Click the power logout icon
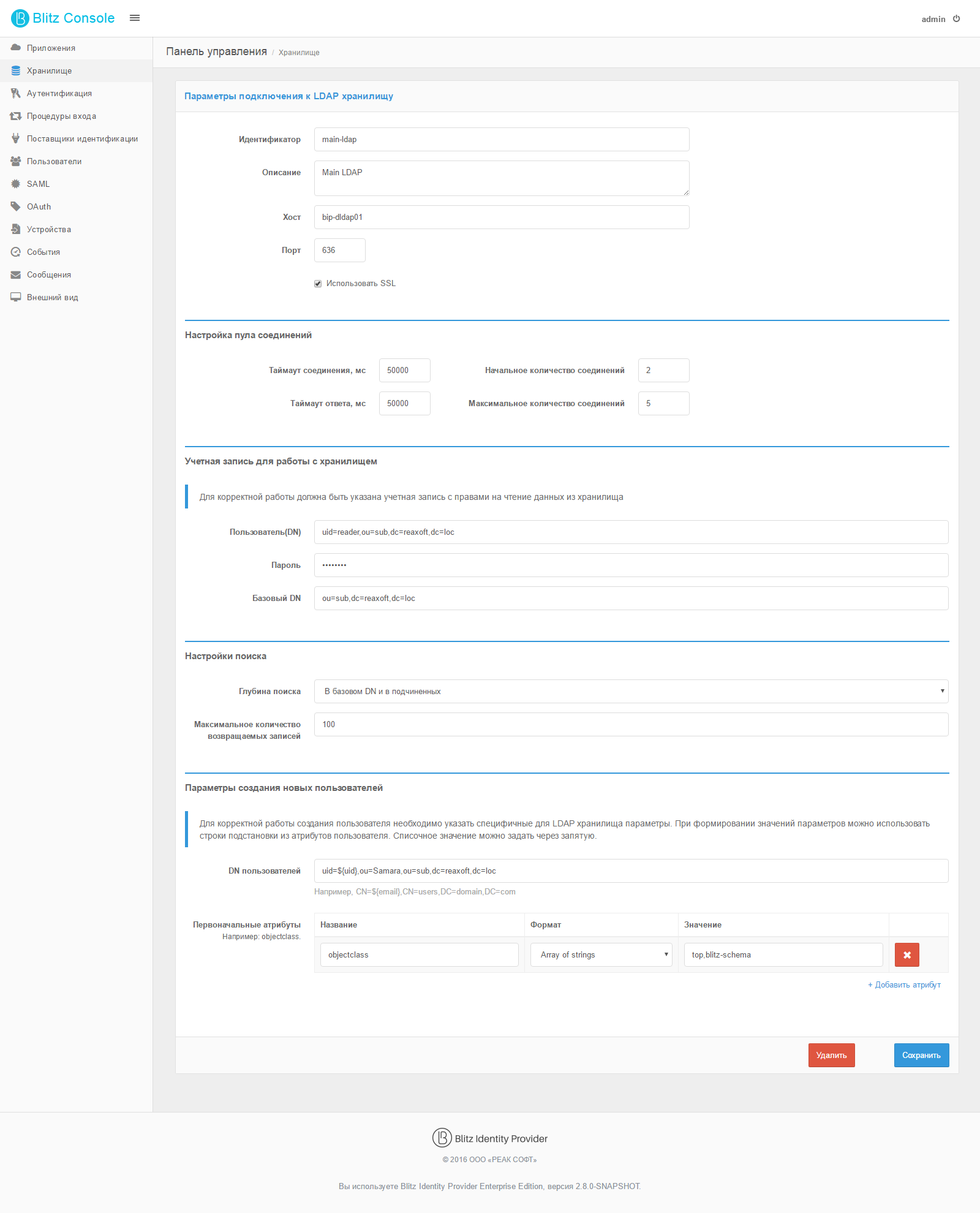This screenshot has height=1213, width=980. pos(956,19)
